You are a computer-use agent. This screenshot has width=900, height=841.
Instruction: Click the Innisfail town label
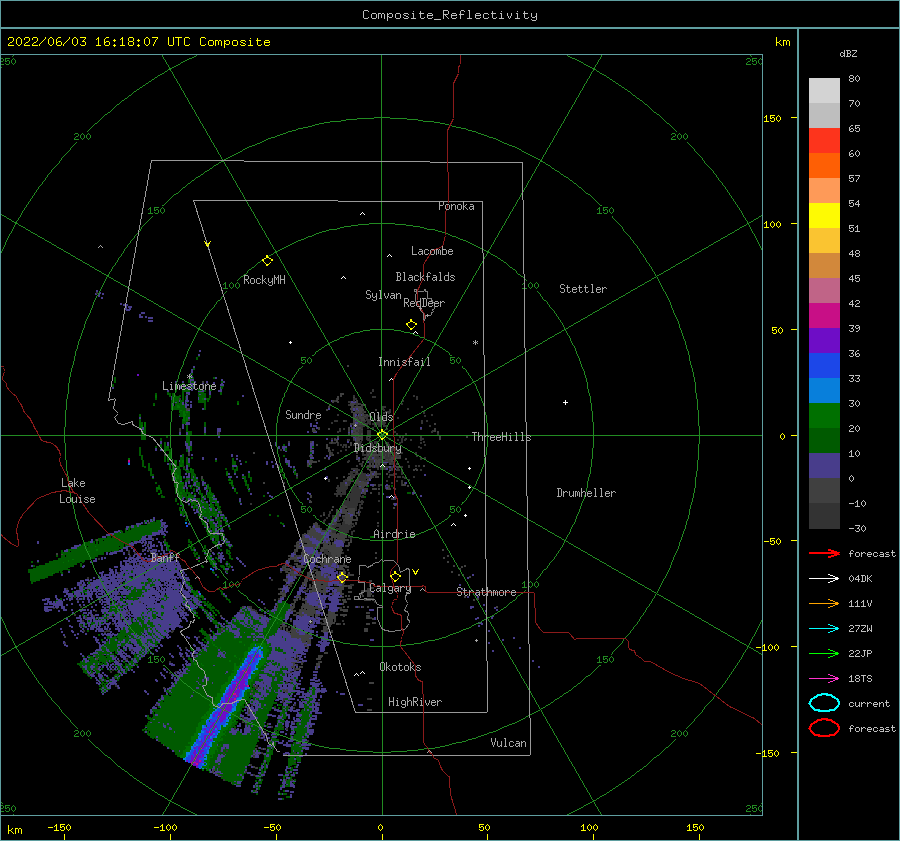pyautogui.click(x=404, y=362)
